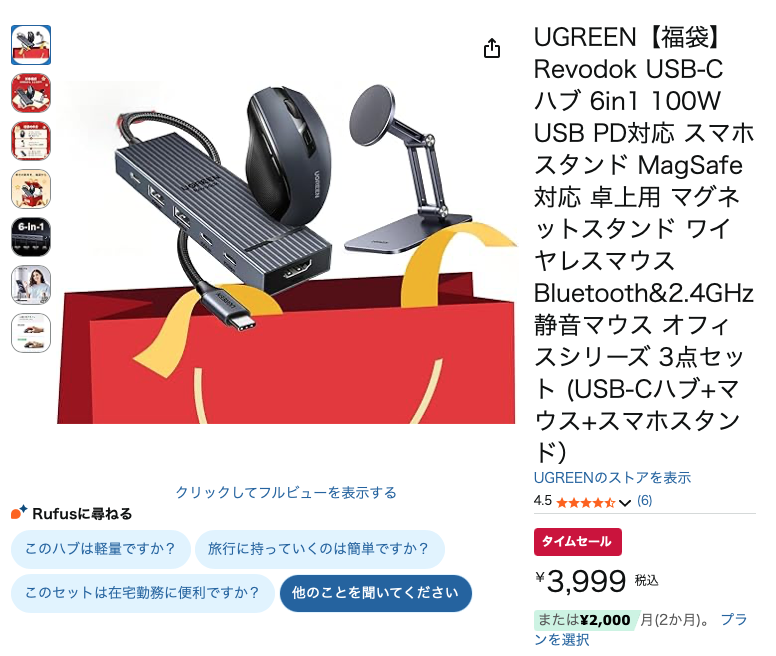Select the fourth gift box thumbnail
The height and width of the screenshot is (656, 776).
(x=31, y=189)
